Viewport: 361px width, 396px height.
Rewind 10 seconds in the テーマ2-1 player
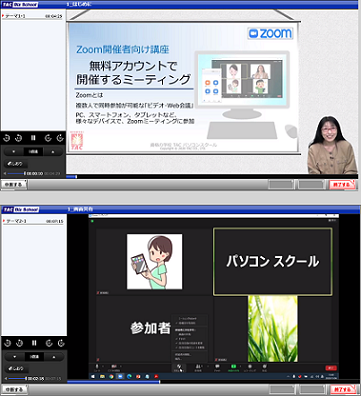[x=19, y=343]
